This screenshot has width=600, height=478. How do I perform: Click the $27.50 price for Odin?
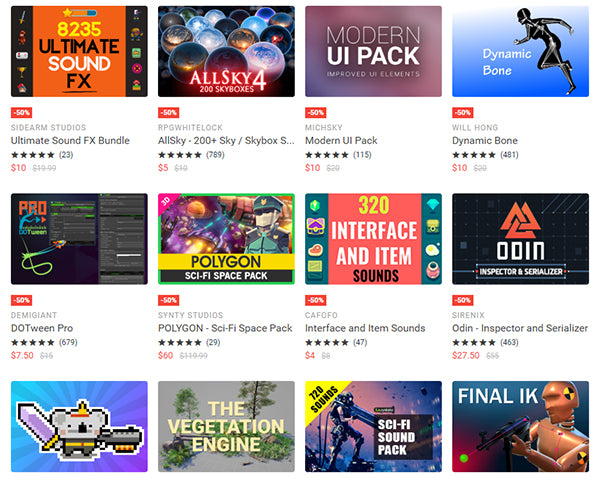[465, 355]
